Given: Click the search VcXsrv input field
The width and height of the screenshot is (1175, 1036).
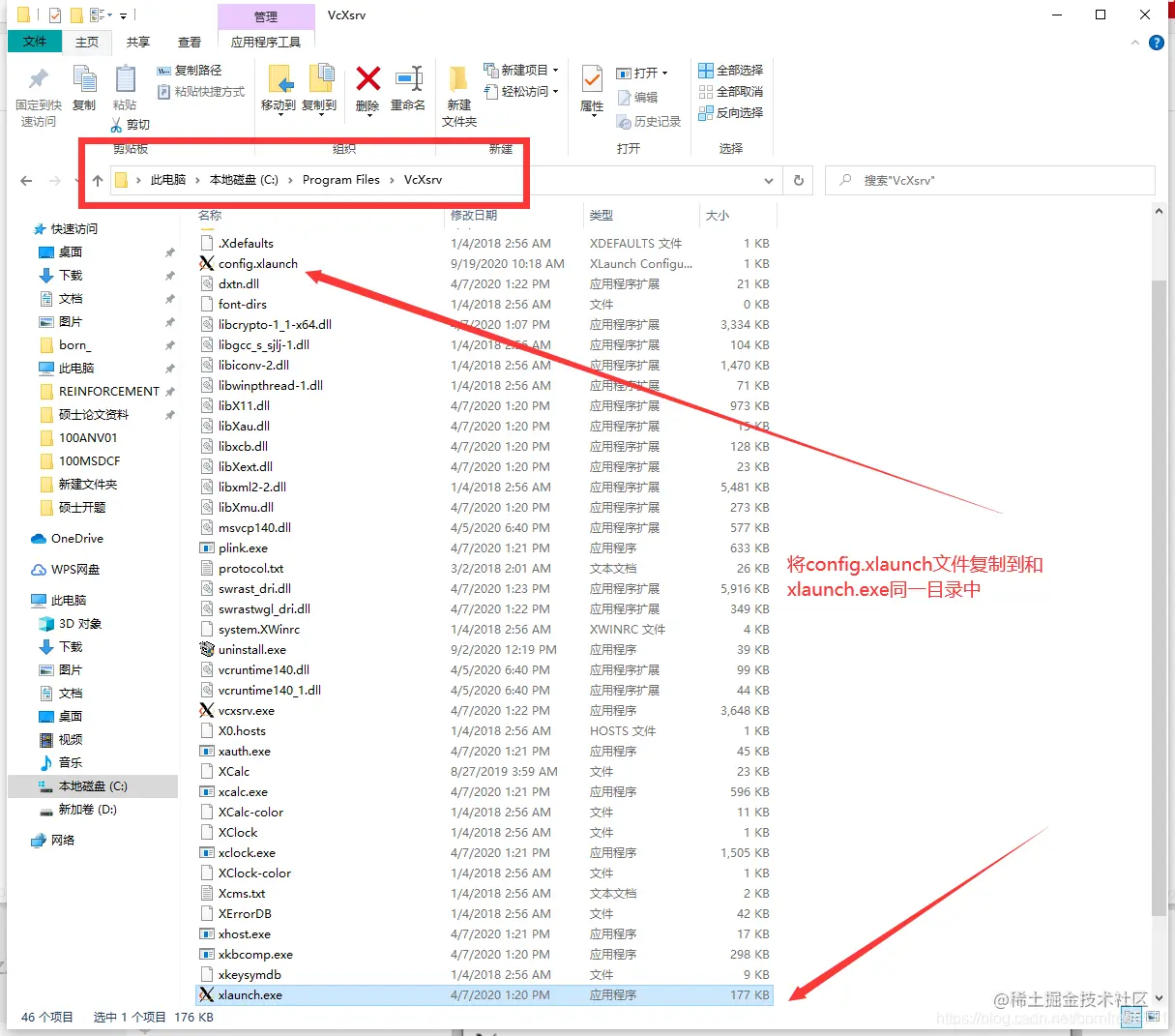Looking at the screenshot, I should (988, 181).
